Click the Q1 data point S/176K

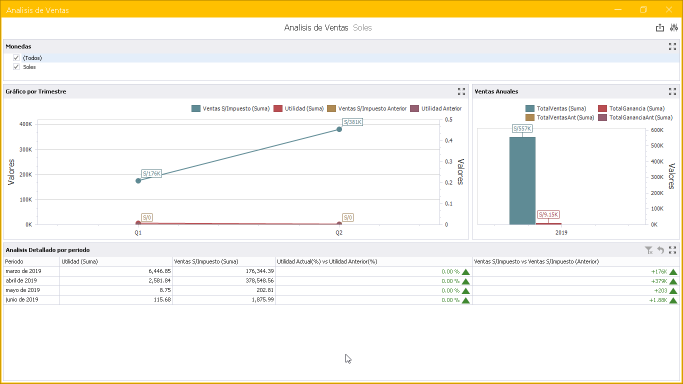point(138,181)
